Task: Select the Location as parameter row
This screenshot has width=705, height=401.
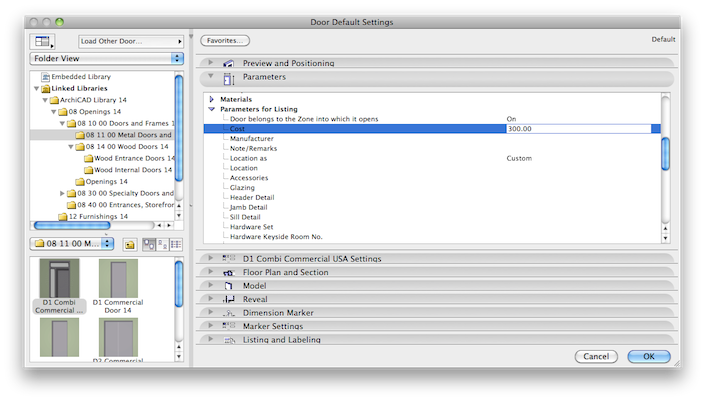Action: (x=432, y=158)
